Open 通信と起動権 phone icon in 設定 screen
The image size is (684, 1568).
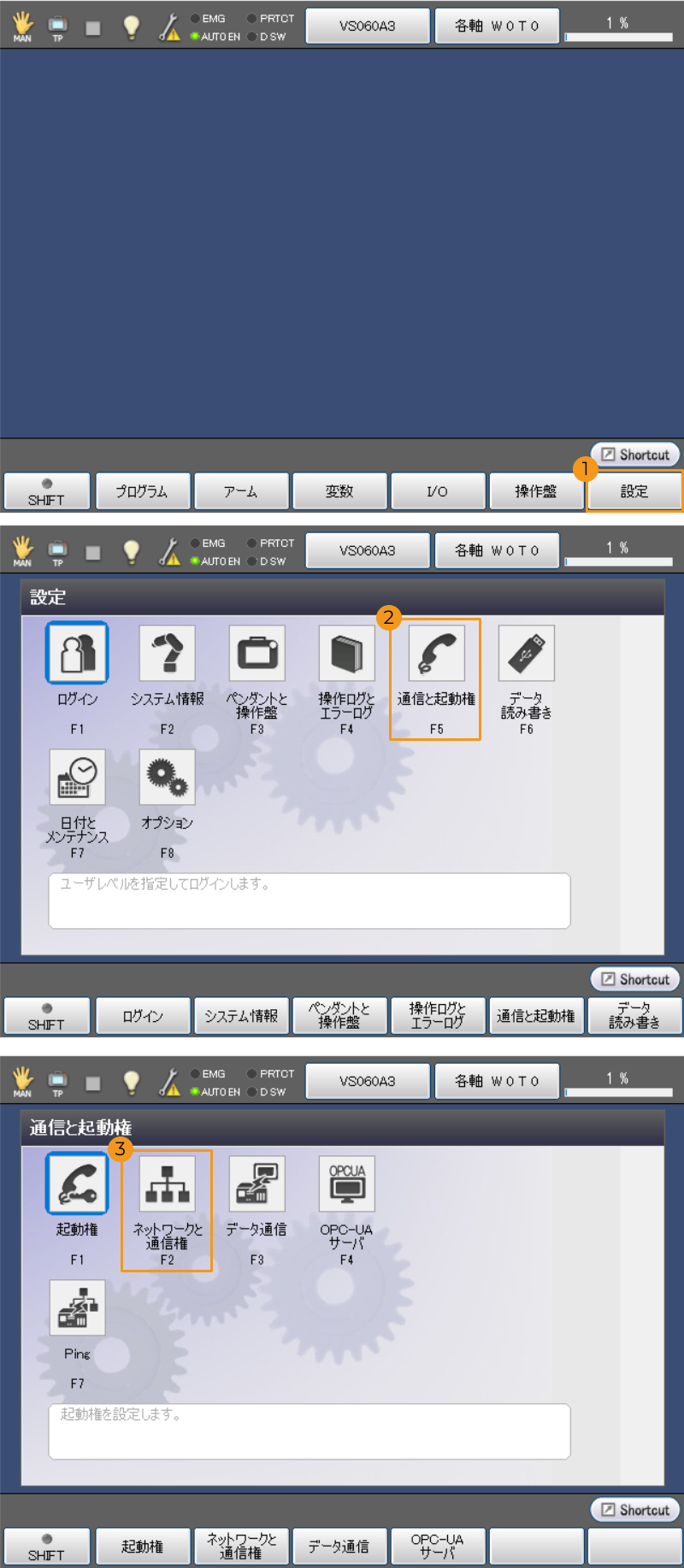point(436,653)
